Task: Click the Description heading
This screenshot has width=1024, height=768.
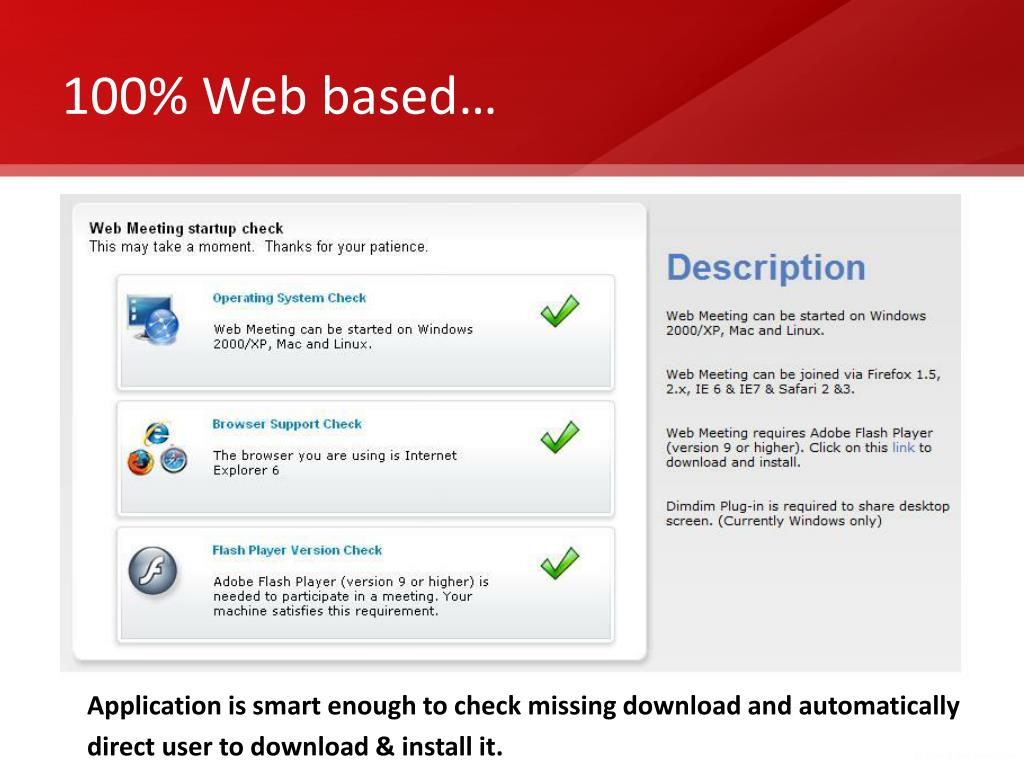Action: coord(766,268)
